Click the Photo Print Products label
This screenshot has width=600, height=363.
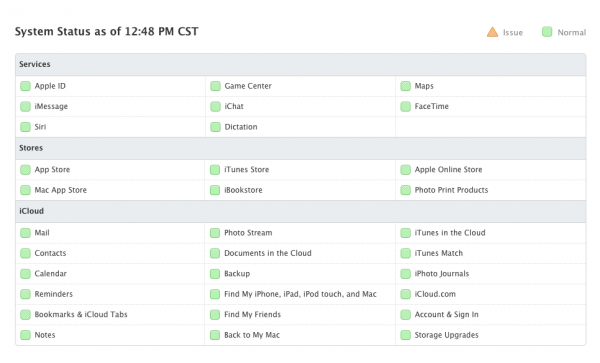[x=452, y=190]
